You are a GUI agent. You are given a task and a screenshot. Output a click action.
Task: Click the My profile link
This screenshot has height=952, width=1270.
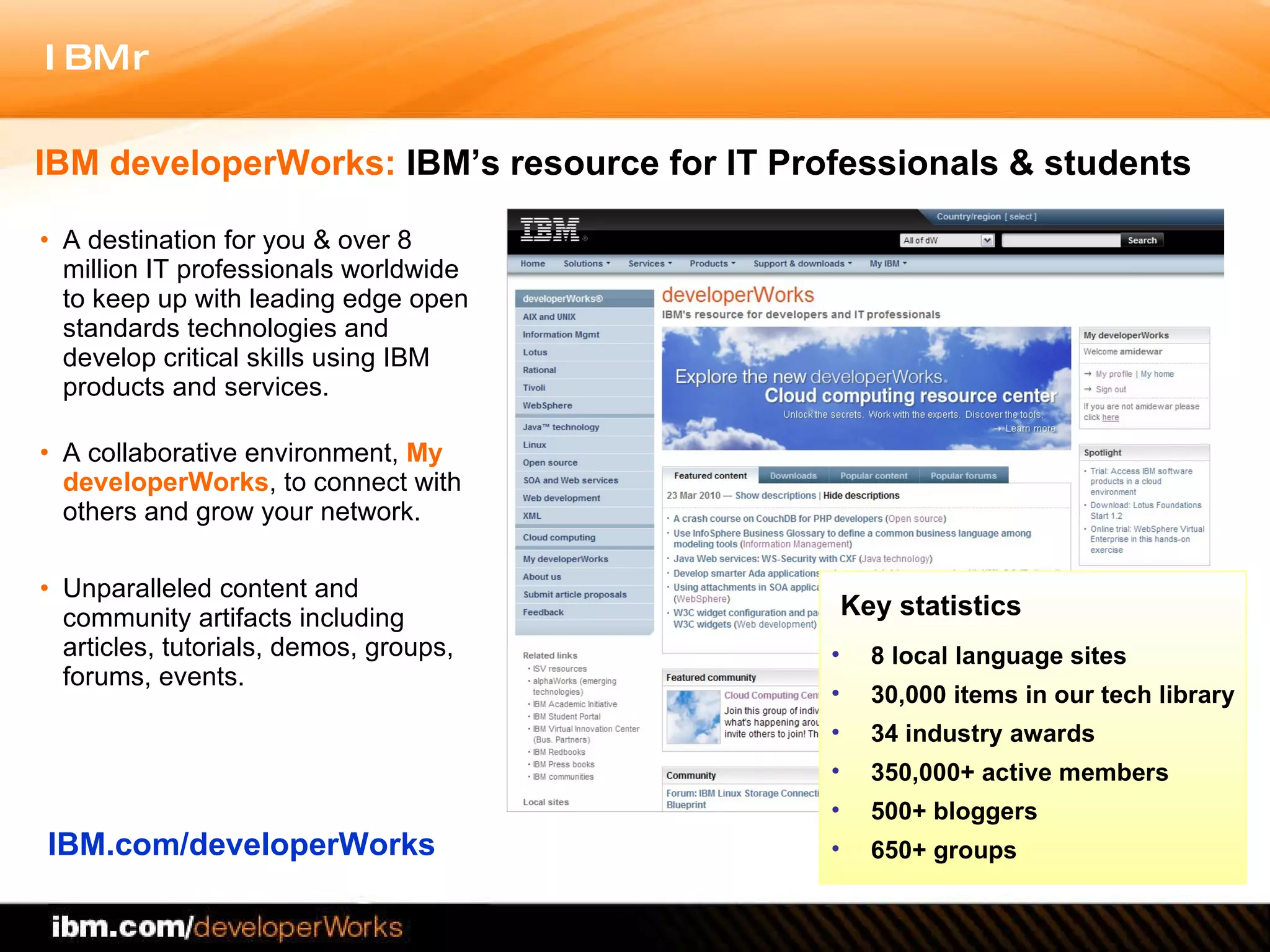tap(1113, 374)
